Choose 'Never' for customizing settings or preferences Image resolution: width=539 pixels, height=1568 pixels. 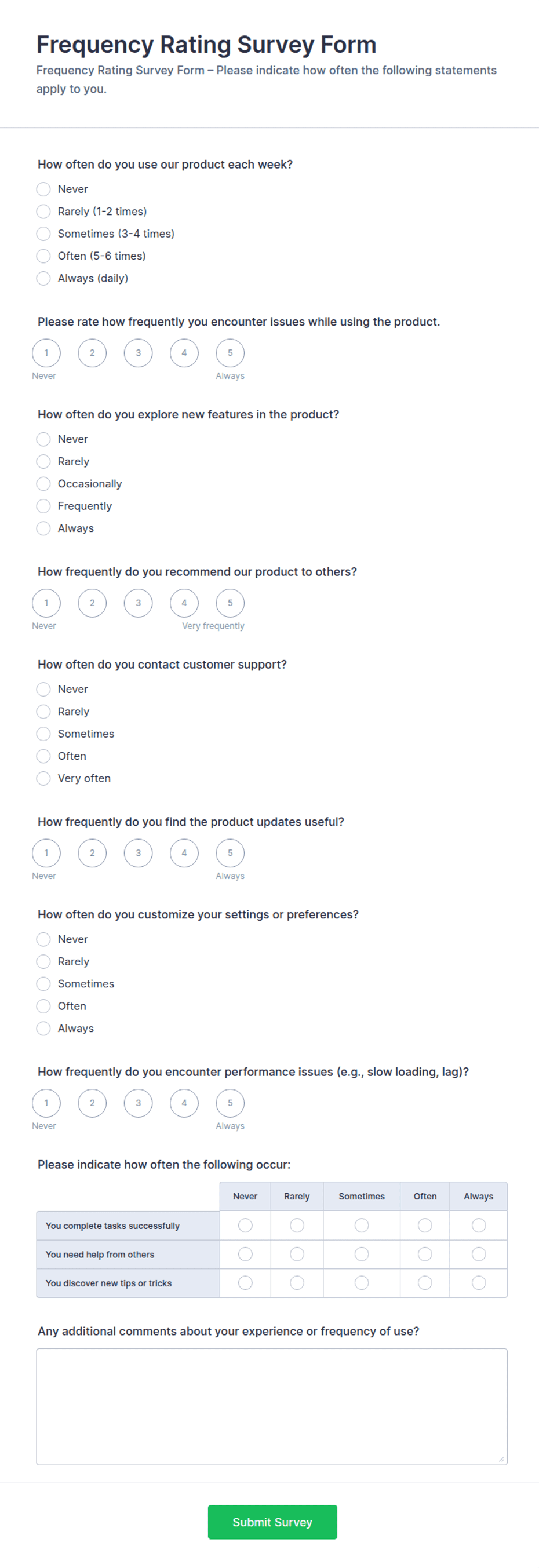click(43, 939)
